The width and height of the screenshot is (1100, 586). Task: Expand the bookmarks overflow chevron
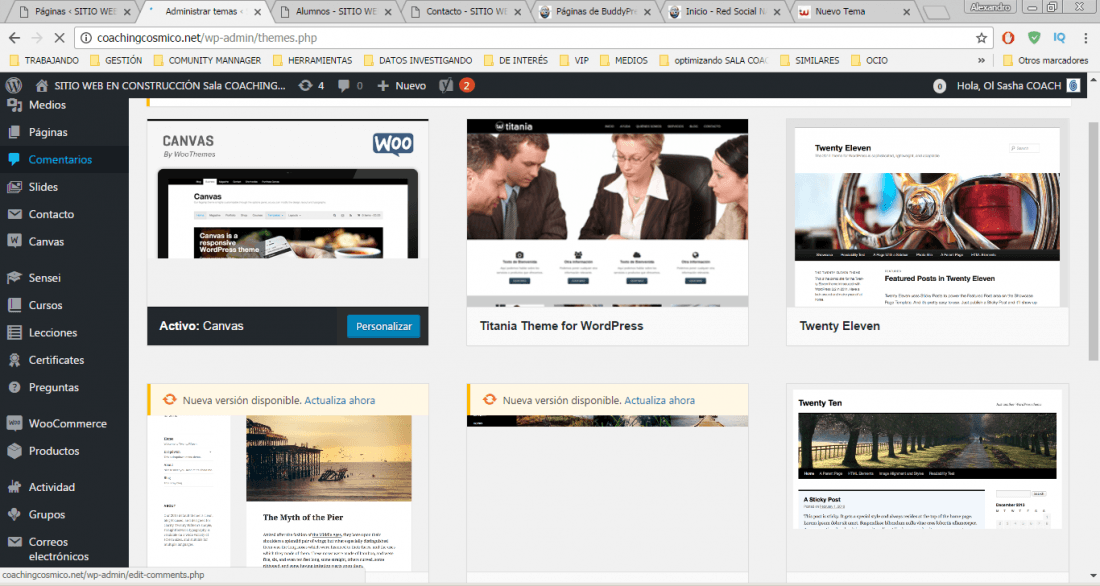981,60
